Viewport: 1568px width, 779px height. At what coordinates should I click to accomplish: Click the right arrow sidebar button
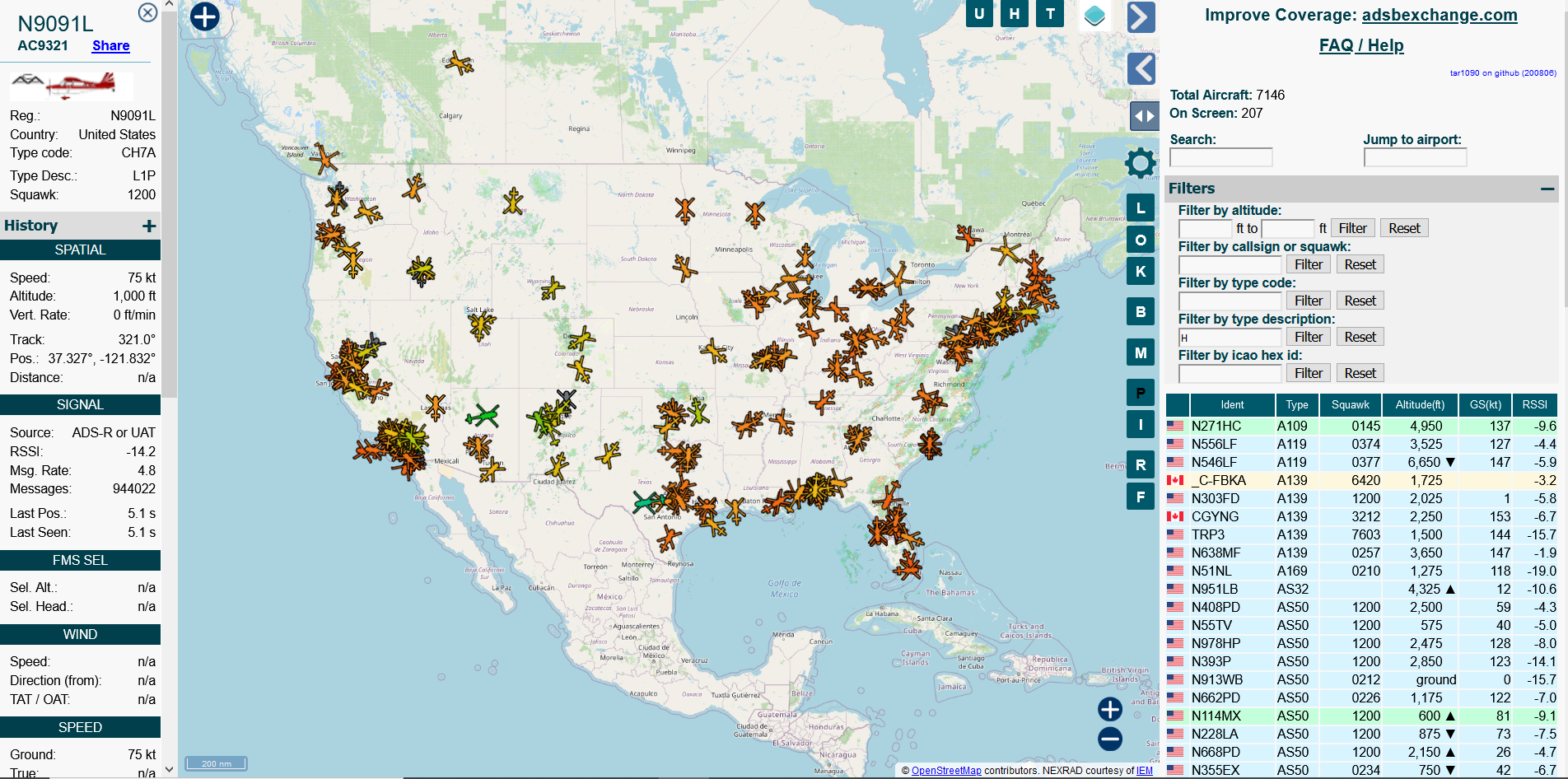point(1141,16)
